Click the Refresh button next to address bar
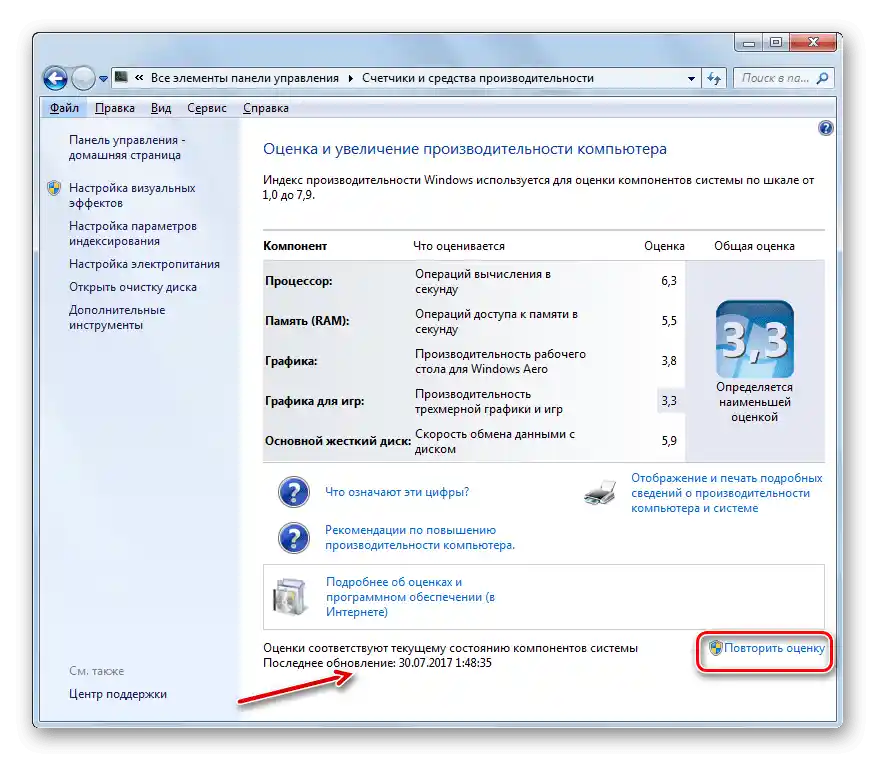The height and width of the screenshot is (761, 876). click(714, 78)
